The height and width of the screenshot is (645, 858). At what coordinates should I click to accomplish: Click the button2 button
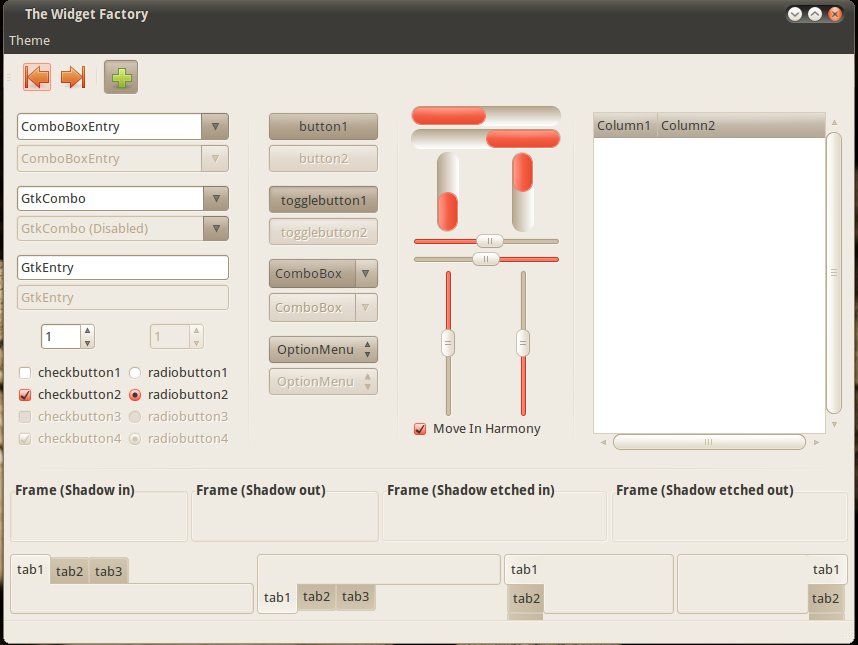tap(323, 159)
